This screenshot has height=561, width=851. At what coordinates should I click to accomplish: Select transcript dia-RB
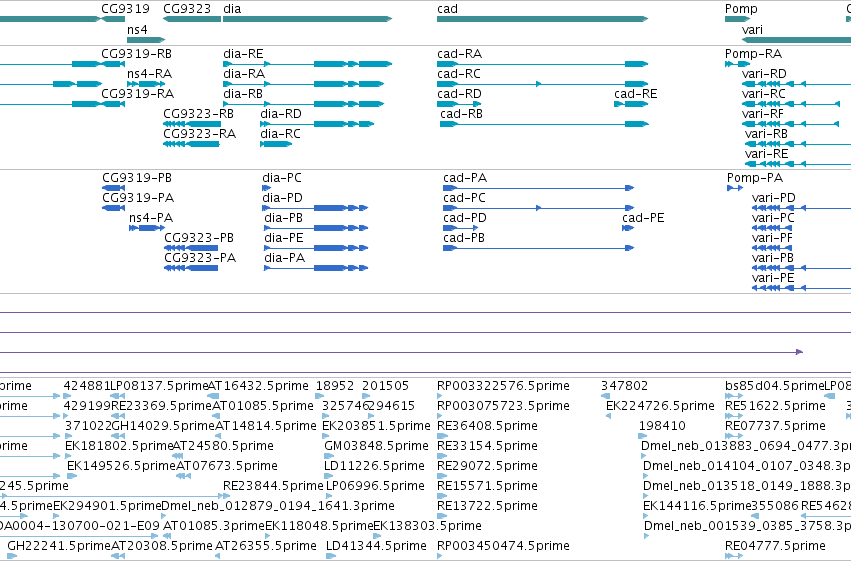[243, 94]
